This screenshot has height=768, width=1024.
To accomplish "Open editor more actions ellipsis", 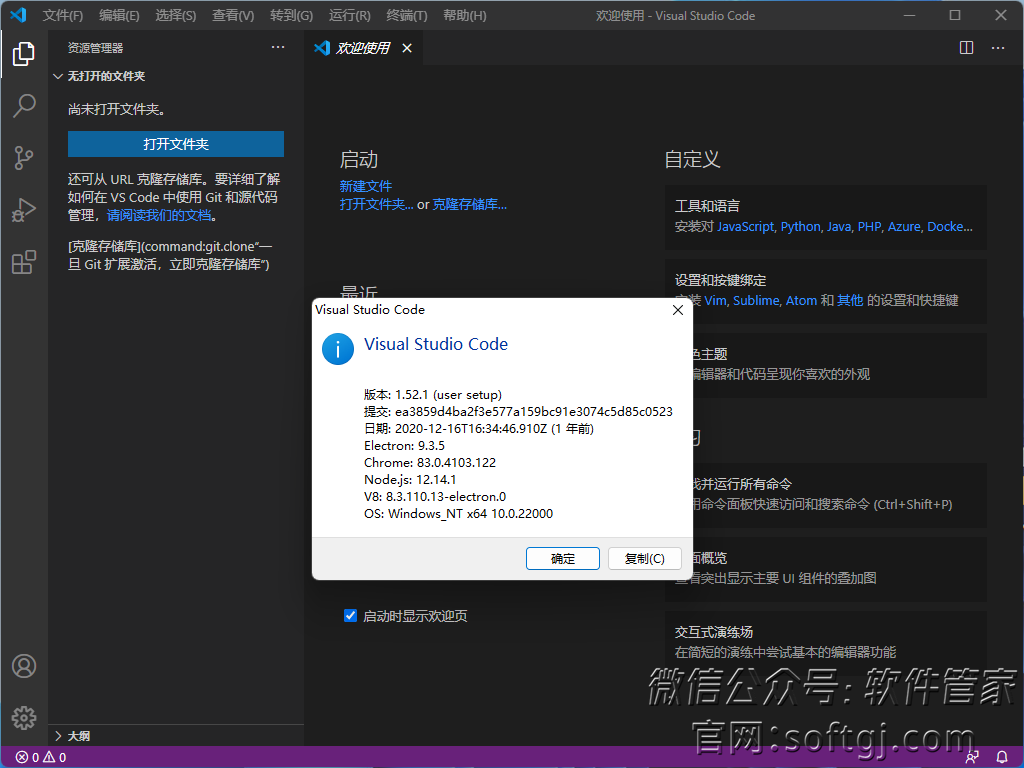I will pos(998,48).
